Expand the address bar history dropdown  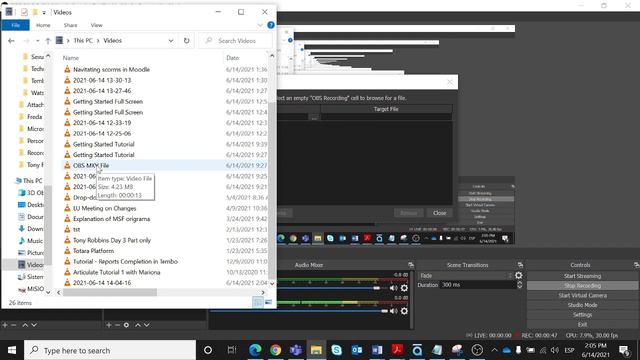pos(171,41)
